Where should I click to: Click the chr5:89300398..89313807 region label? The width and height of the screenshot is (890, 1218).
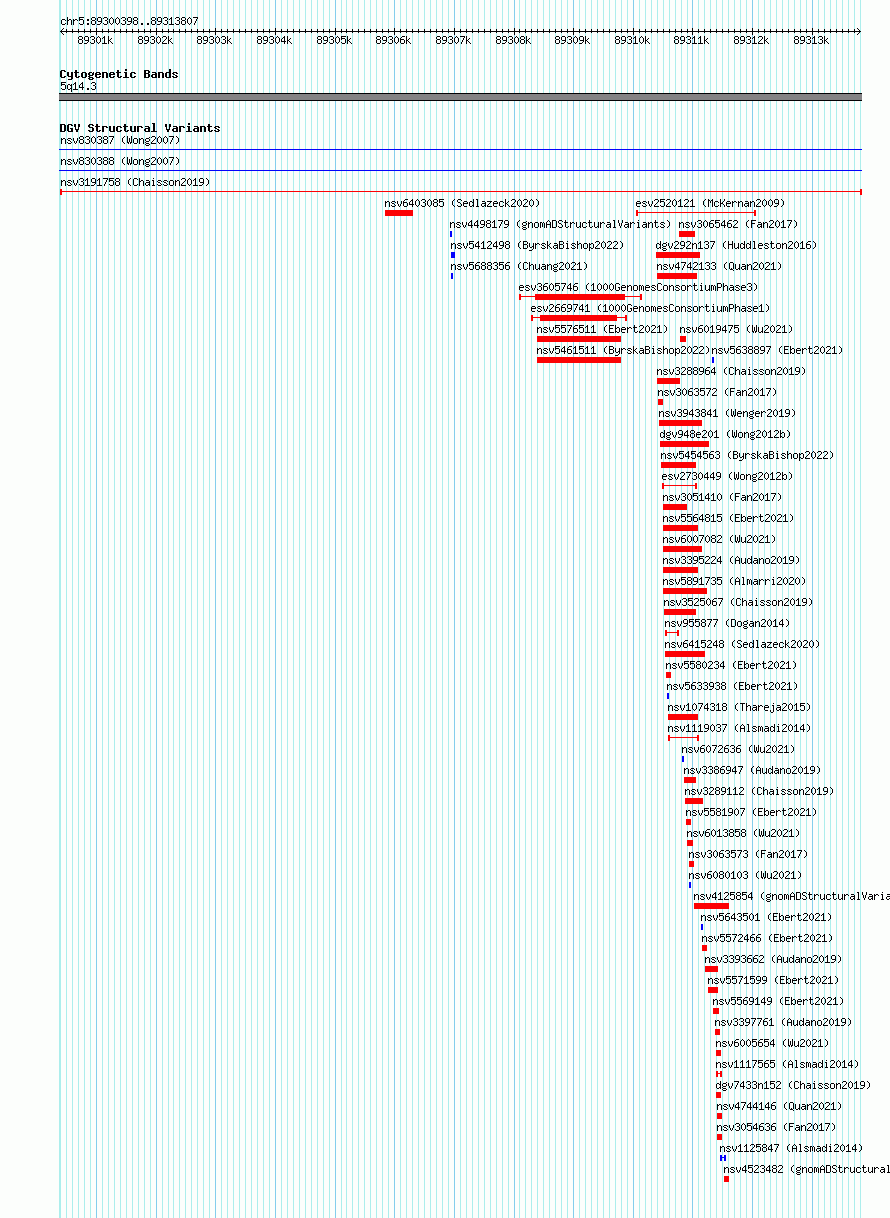point(129,21)
